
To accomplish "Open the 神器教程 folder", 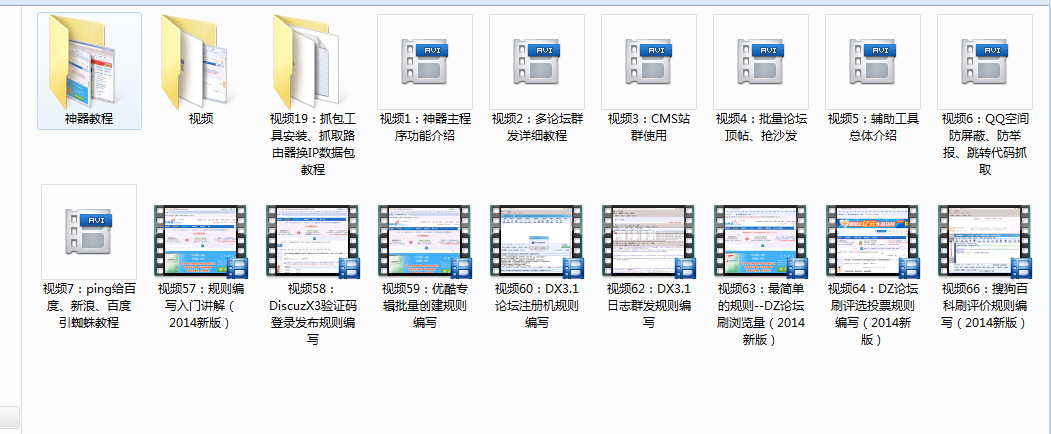I will 88,62.
